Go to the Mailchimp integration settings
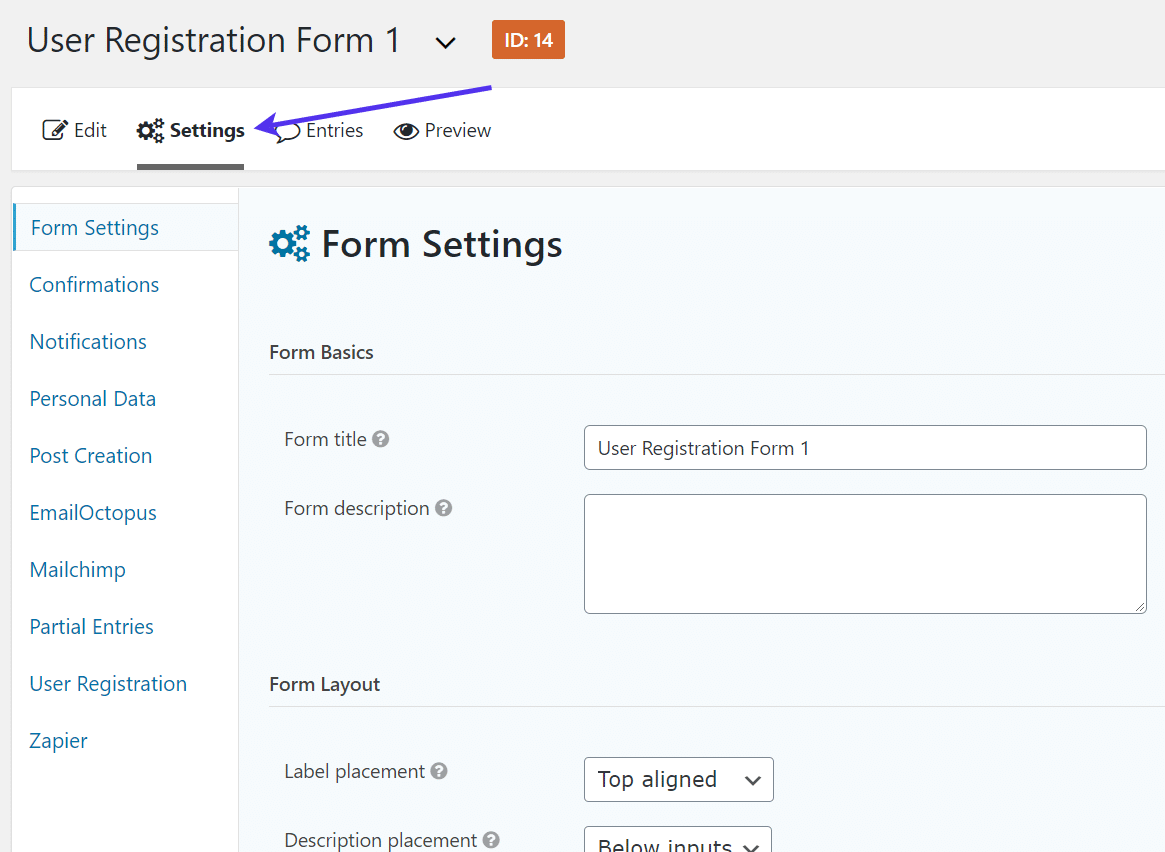The width and height of the screenshot is (1165, 852). pos(77,569)
